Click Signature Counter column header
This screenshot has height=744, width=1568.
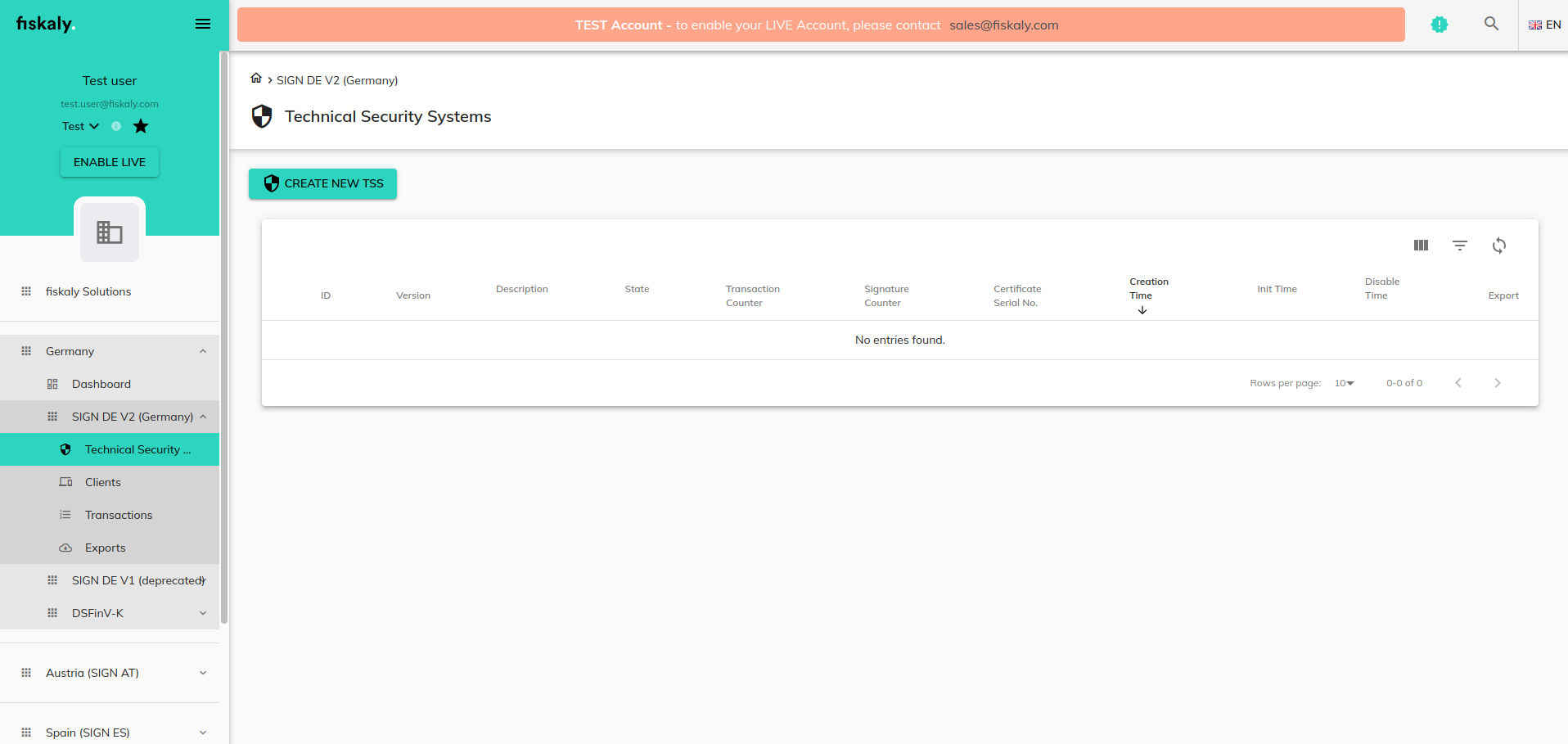pos(886,295)
